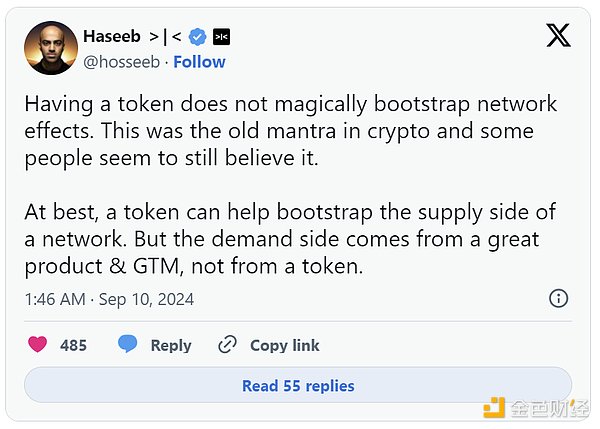Screen dimensions: 600x429
Task: Click the gold watermark logo icon
Action: (x=495, y=406)
